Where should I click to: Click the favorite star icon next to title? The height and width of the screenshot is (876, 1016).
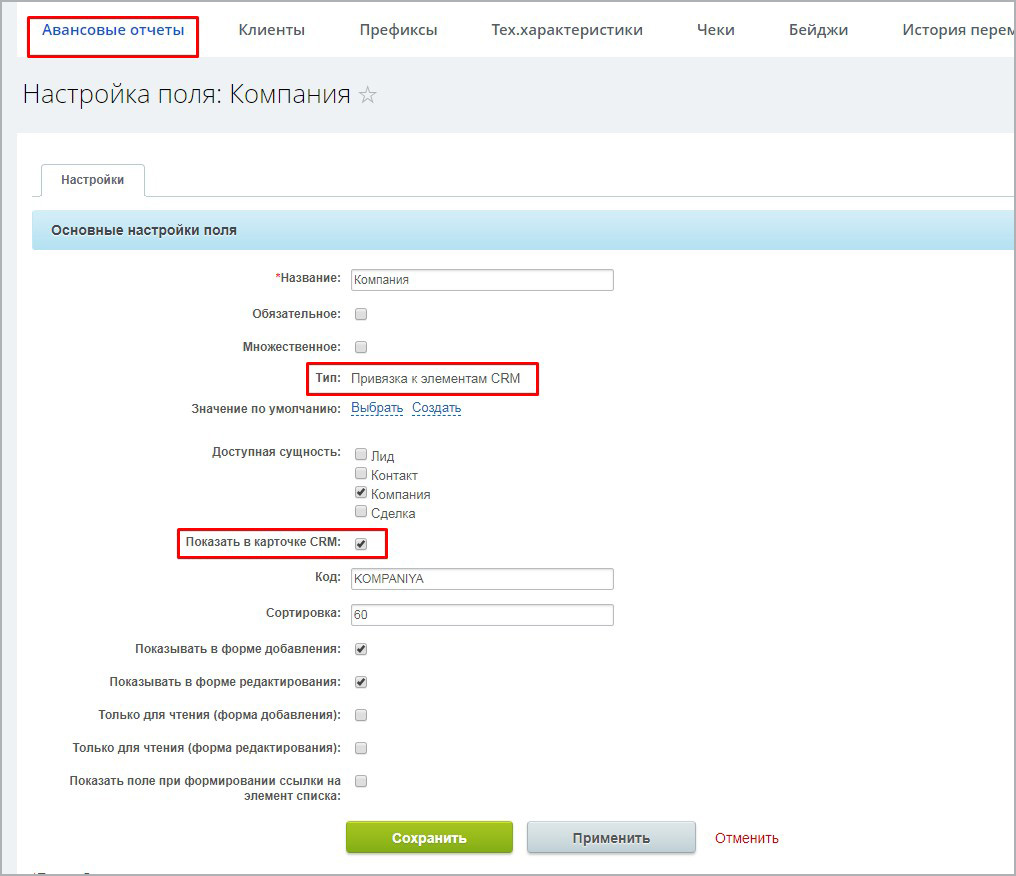pos(368,95)
